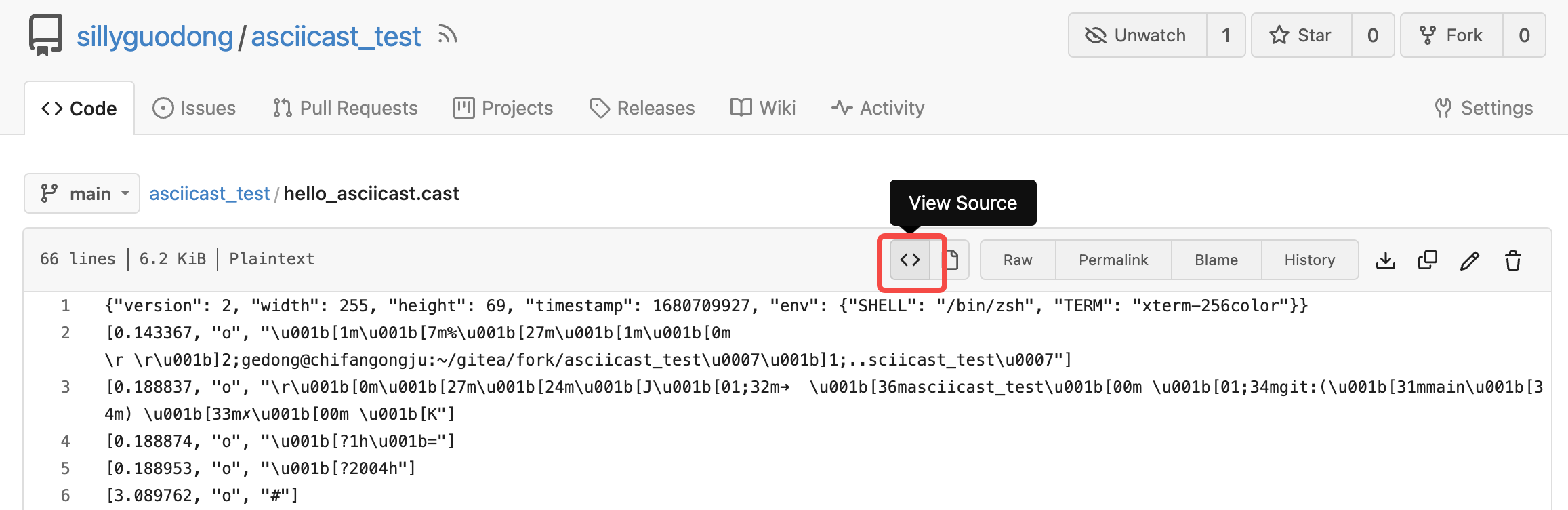Open repository Settings

(x=1484, y=109)
